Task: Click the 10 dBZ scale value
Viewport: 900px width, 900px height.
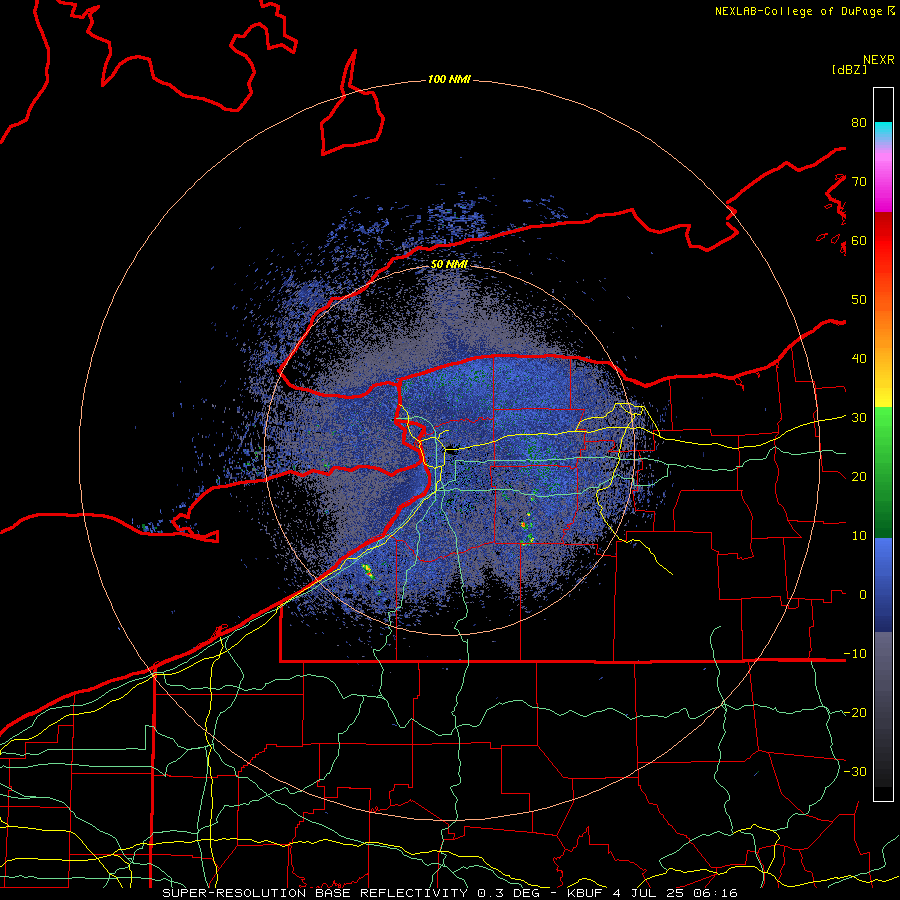Action: (x=859, y=536)
